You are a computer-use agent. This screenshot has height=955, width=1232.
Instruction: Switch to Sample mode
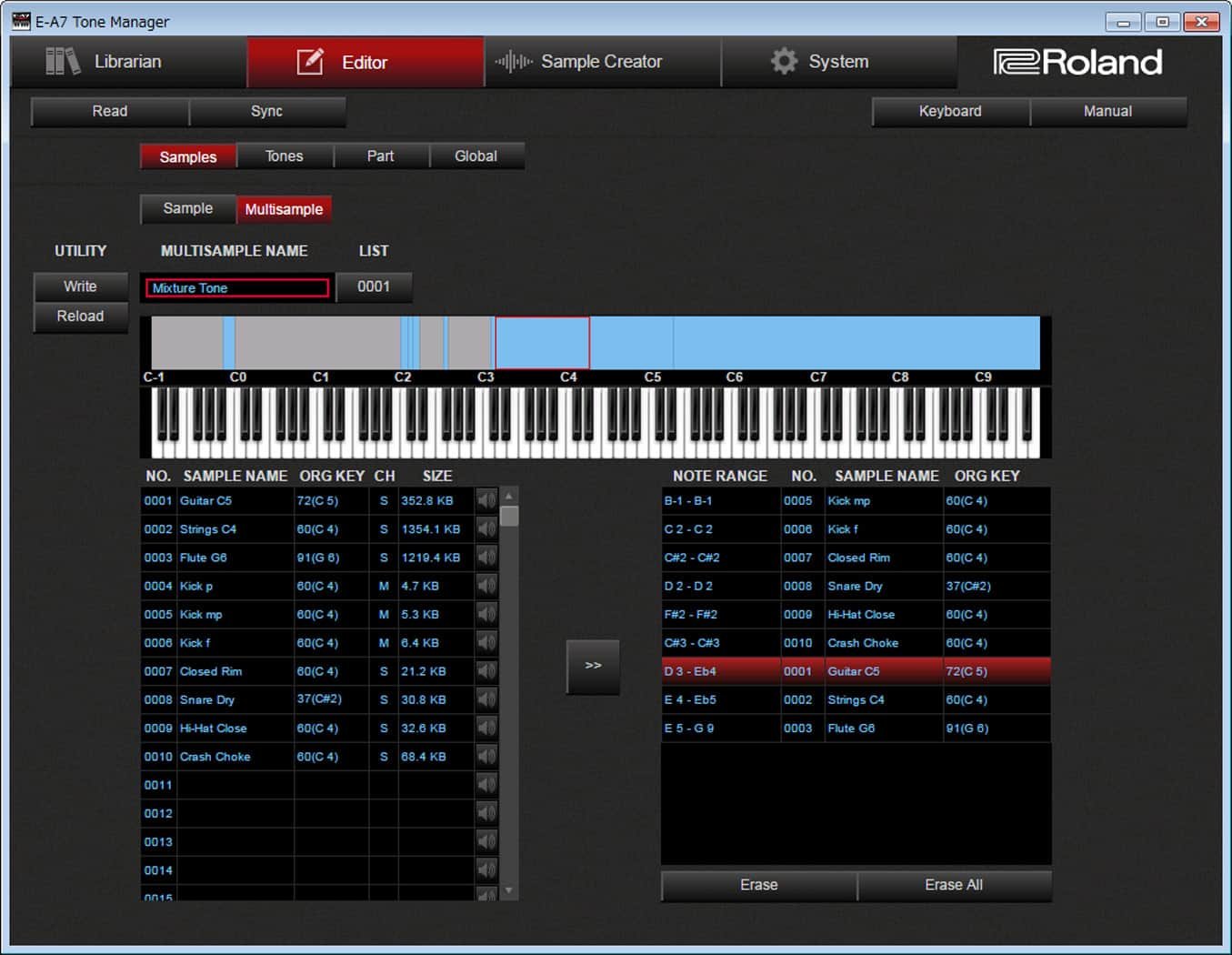[187, 208]
